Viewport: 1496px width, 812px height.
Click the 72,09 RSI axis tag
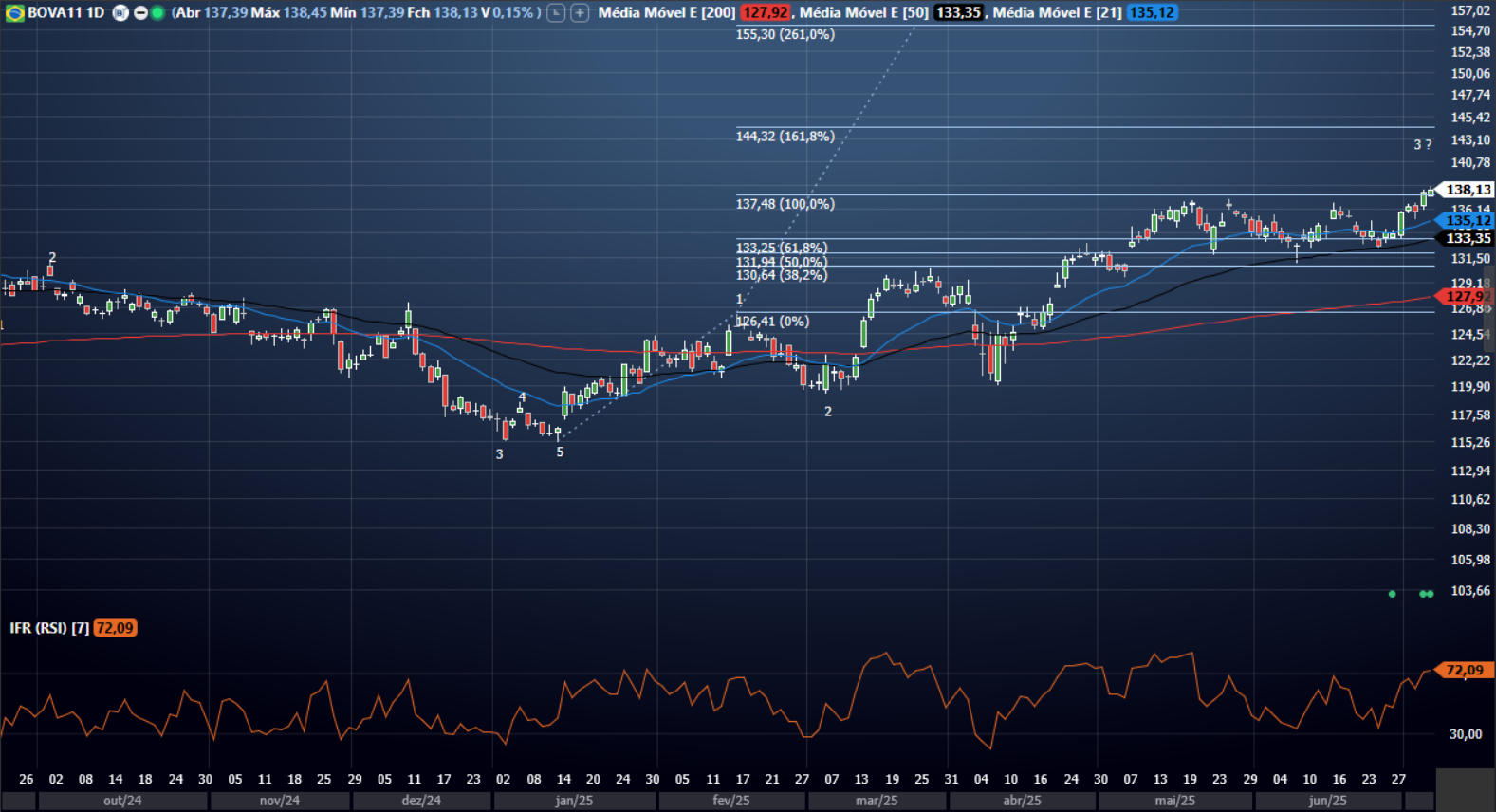[x=1466, y=671]
